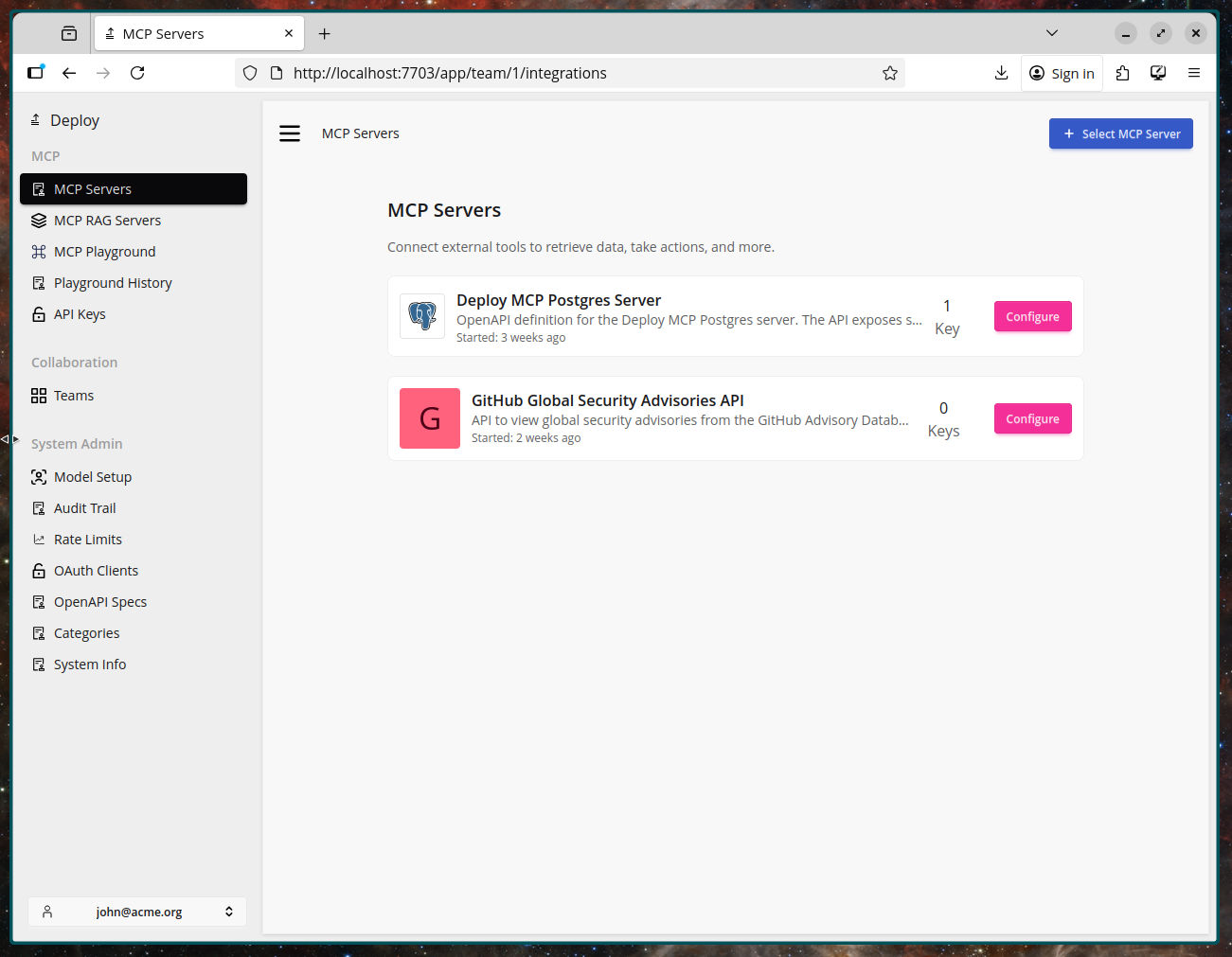Configure the GitHub Global Security Advisories API
The width and height of the screenshot is (1232, 957).
tap(1032, 419)
